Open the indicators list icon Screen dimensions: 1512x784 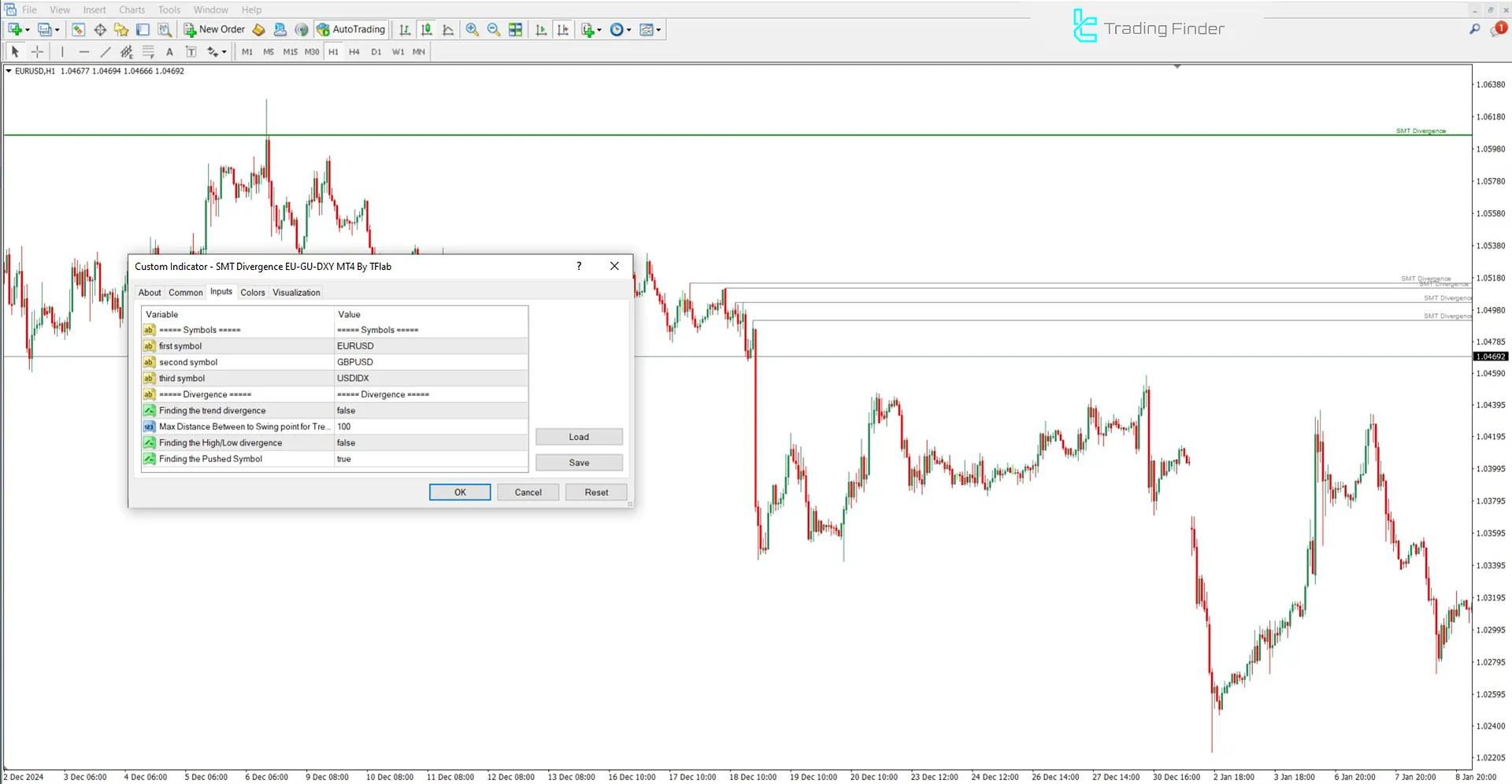point(587,30)
